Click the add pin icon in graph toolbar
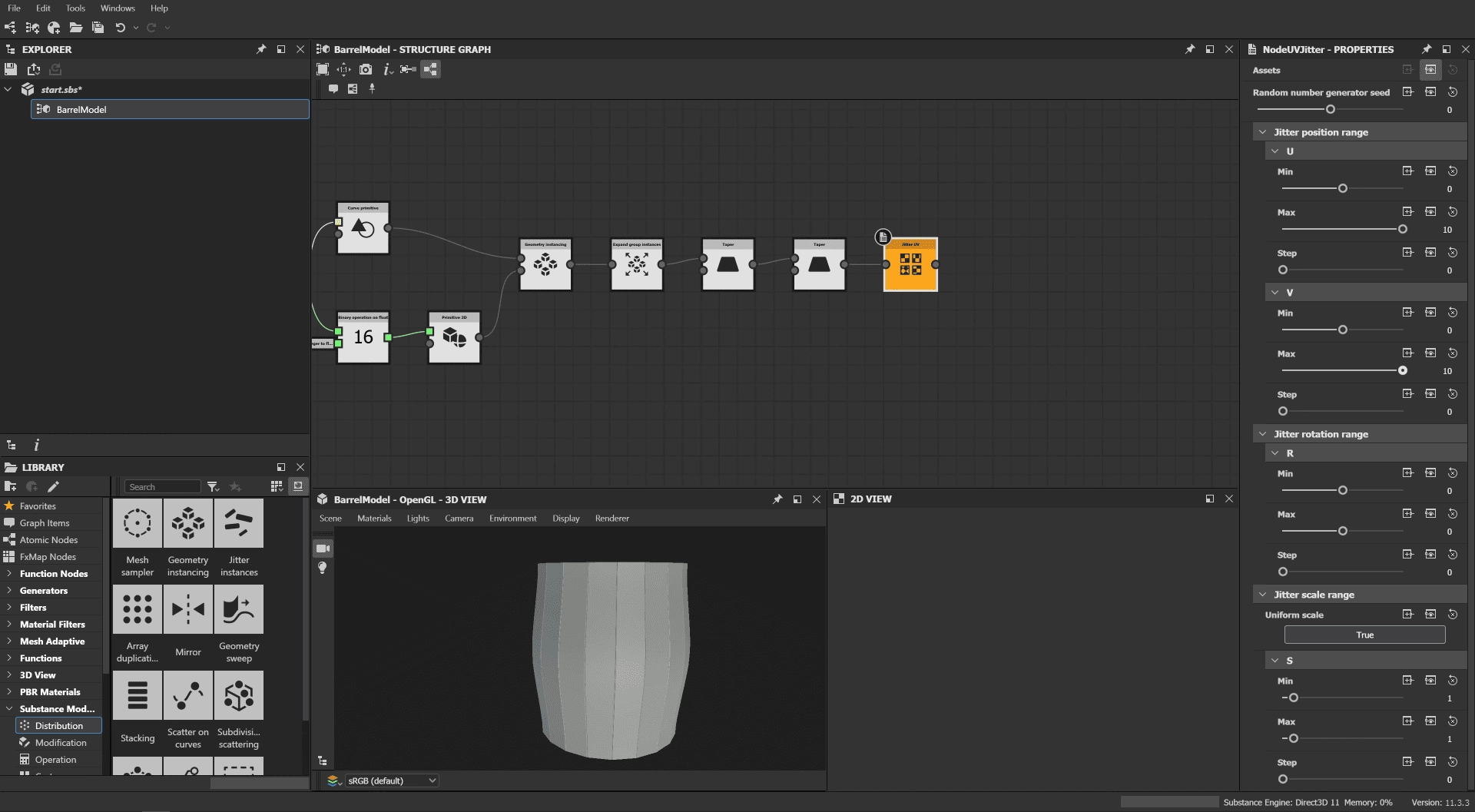 [372, 88]
